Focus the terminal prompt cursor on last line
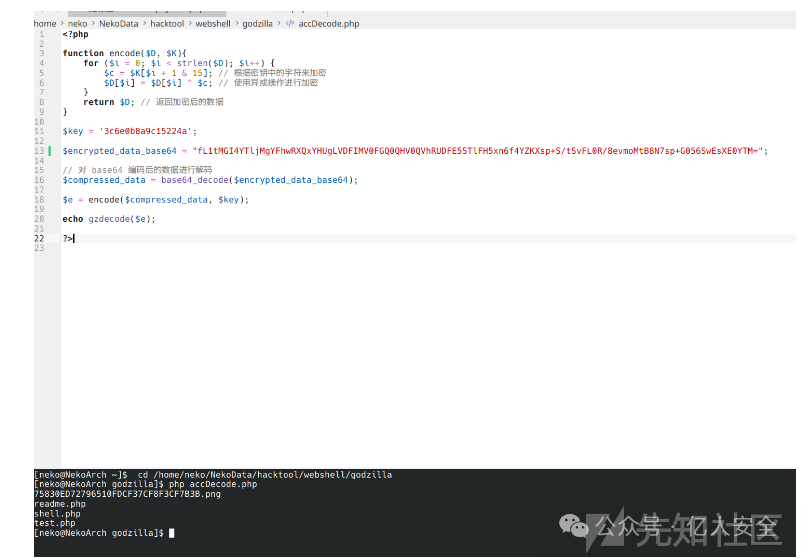The width and height of the screenshot is (802, 558). click(171, 533)
